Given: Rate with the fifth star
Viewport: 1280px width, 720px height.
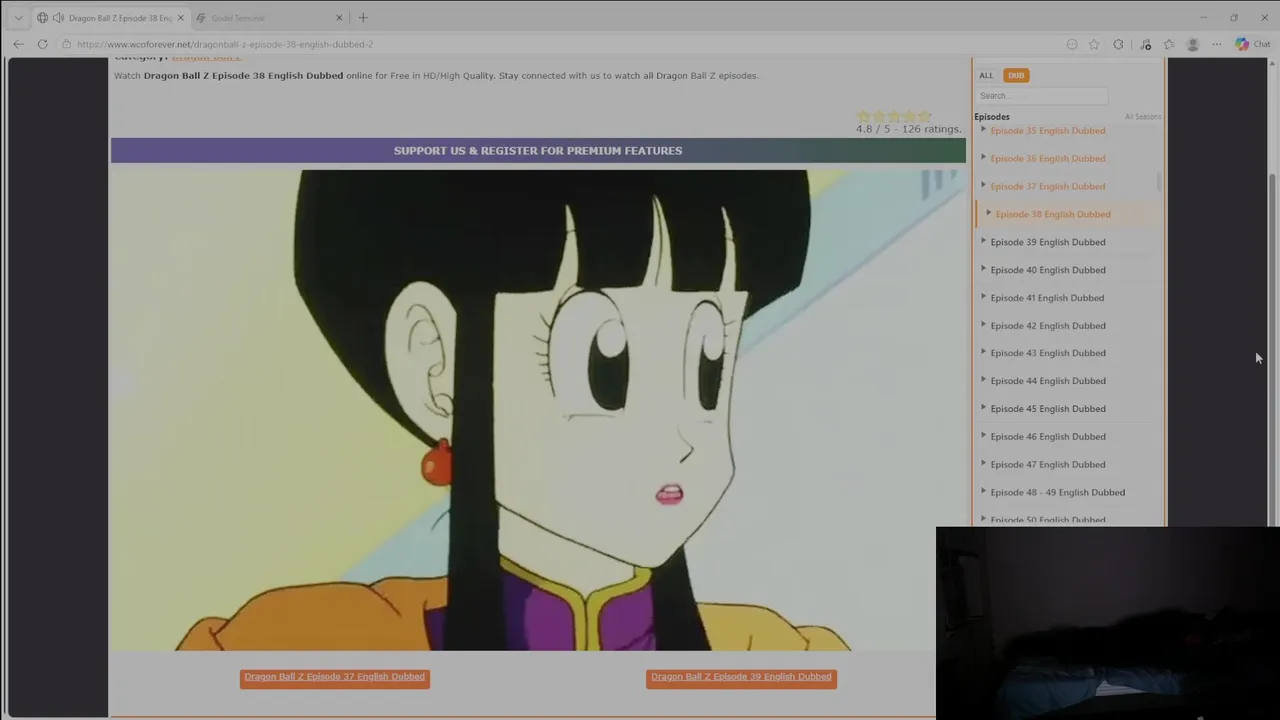Looking at the screenshot, I should tap(924, 116).
